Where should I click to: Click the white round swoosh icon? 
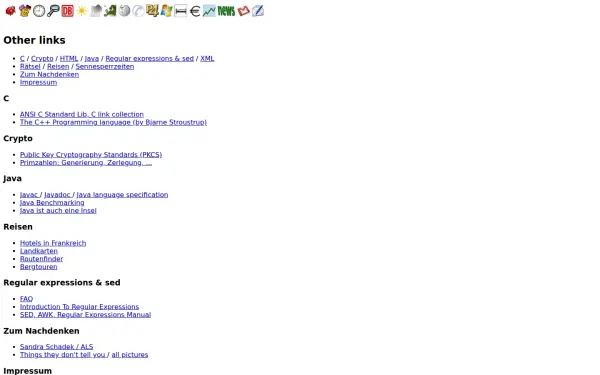coord(138,11)
